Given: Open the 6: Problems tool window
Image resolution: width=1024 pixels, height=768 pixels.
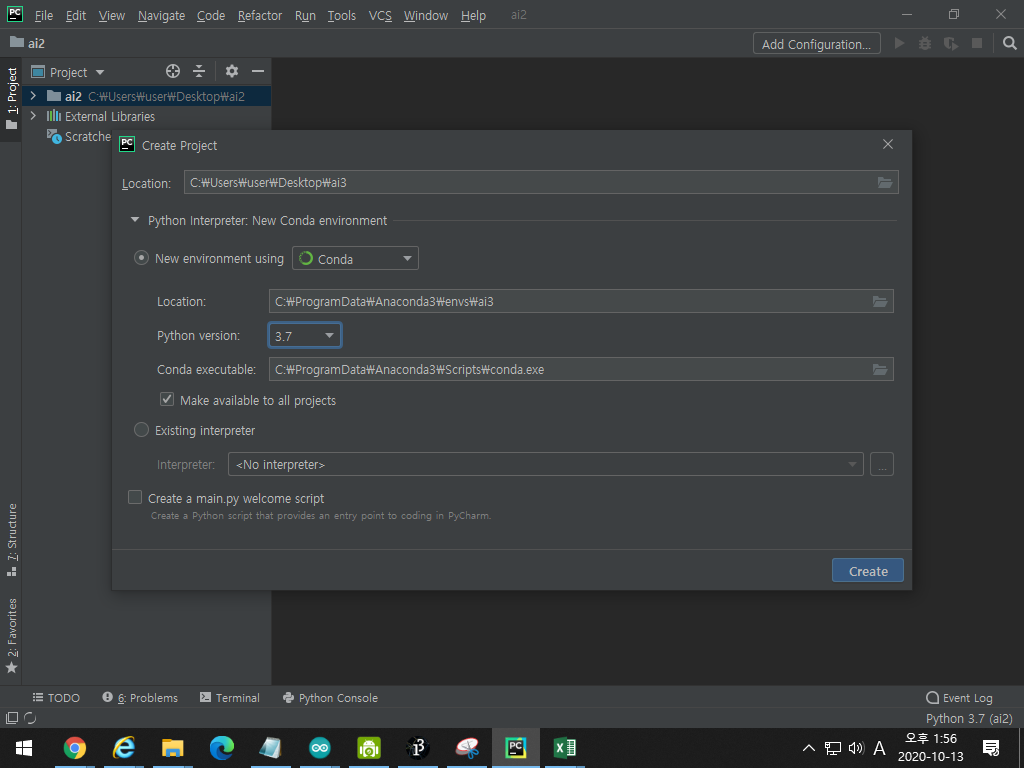Looking at the screenshot, I should (140, 697).
